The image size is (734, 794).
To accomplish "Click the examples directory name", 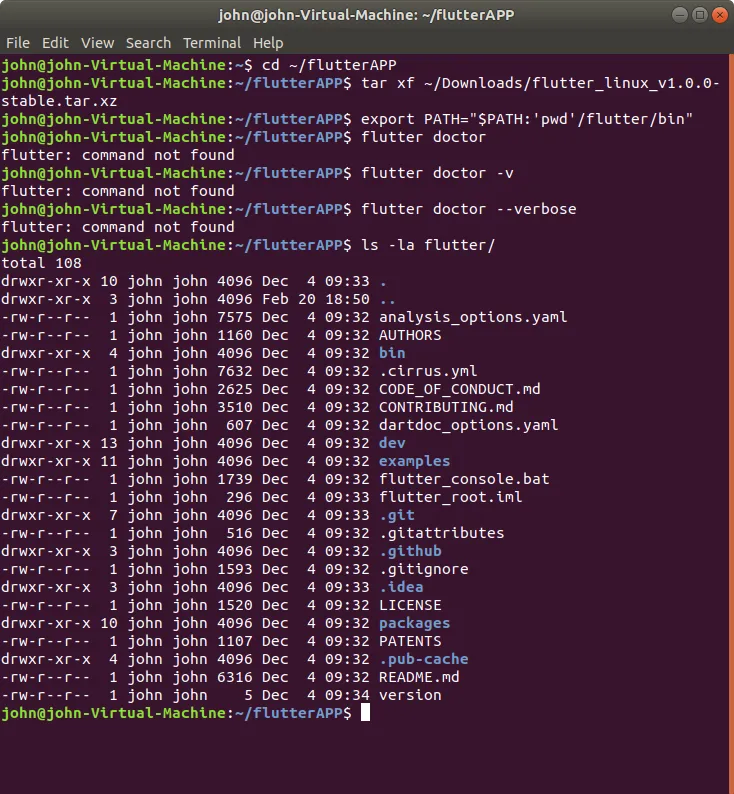I will [x=414, y=461].
